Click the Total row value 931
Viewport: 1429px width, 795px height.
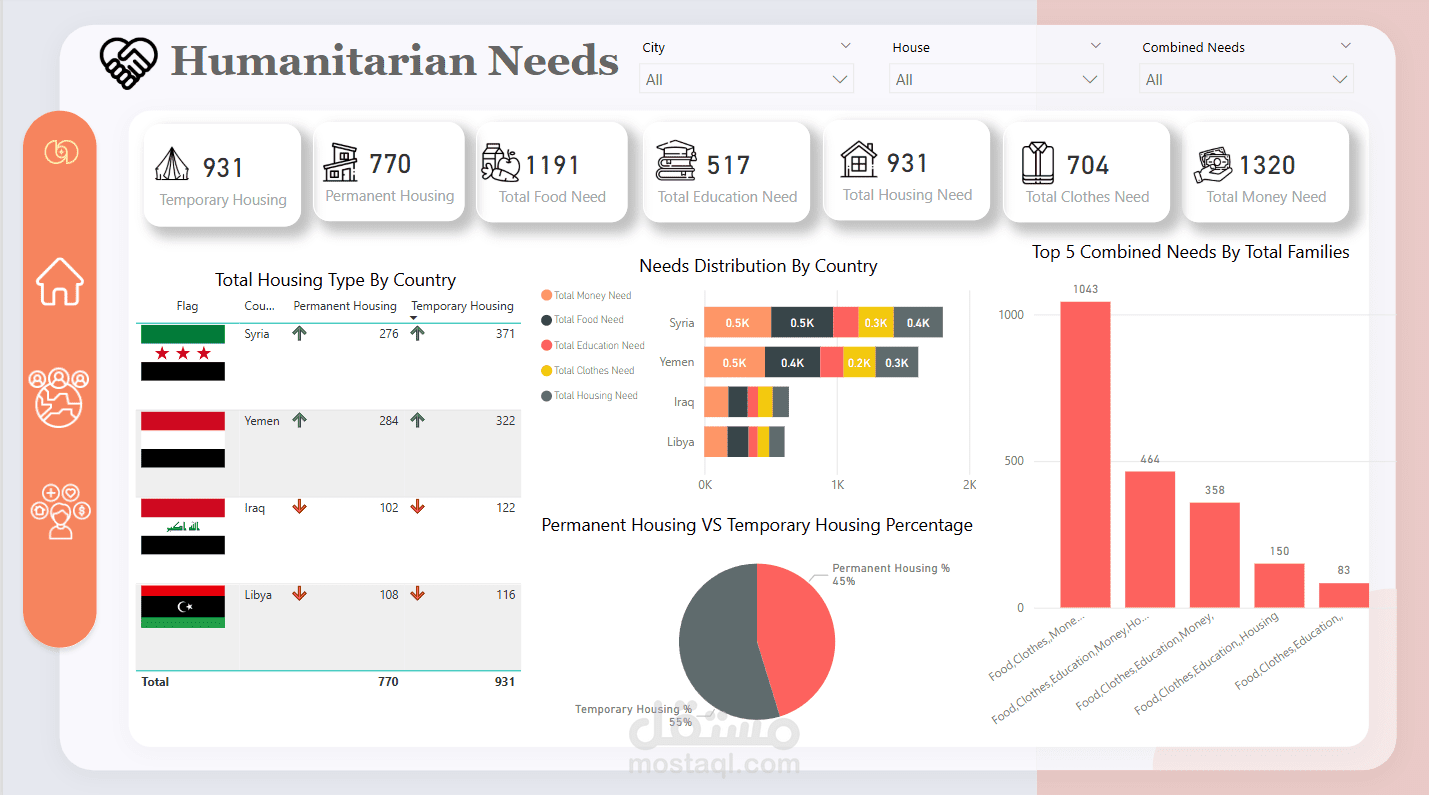pos(505,682)
